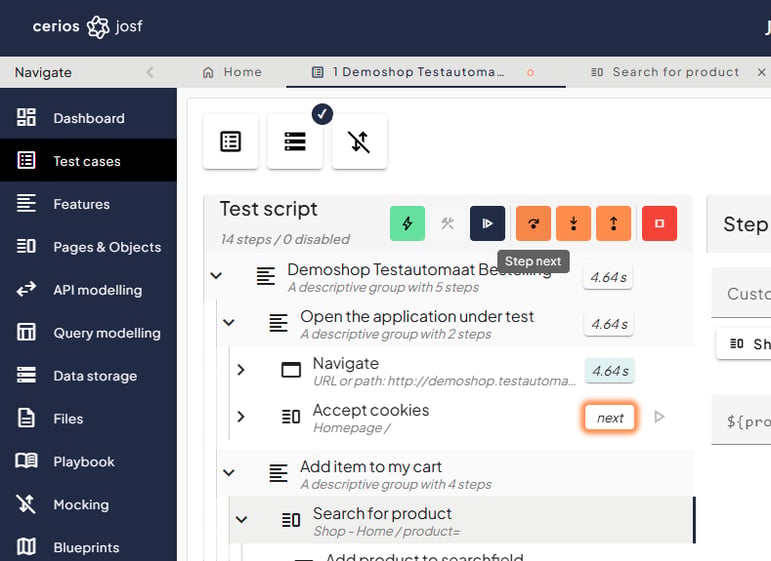Collapse the Add item to my cart group
This screenshot has height=561, width=771.
[x=229, y=472]
